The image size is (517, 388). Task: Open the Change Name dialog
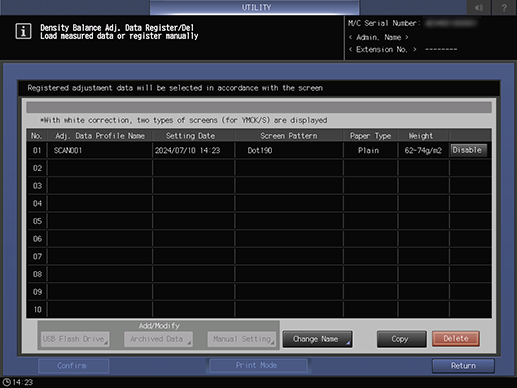[x=317, y=339]
